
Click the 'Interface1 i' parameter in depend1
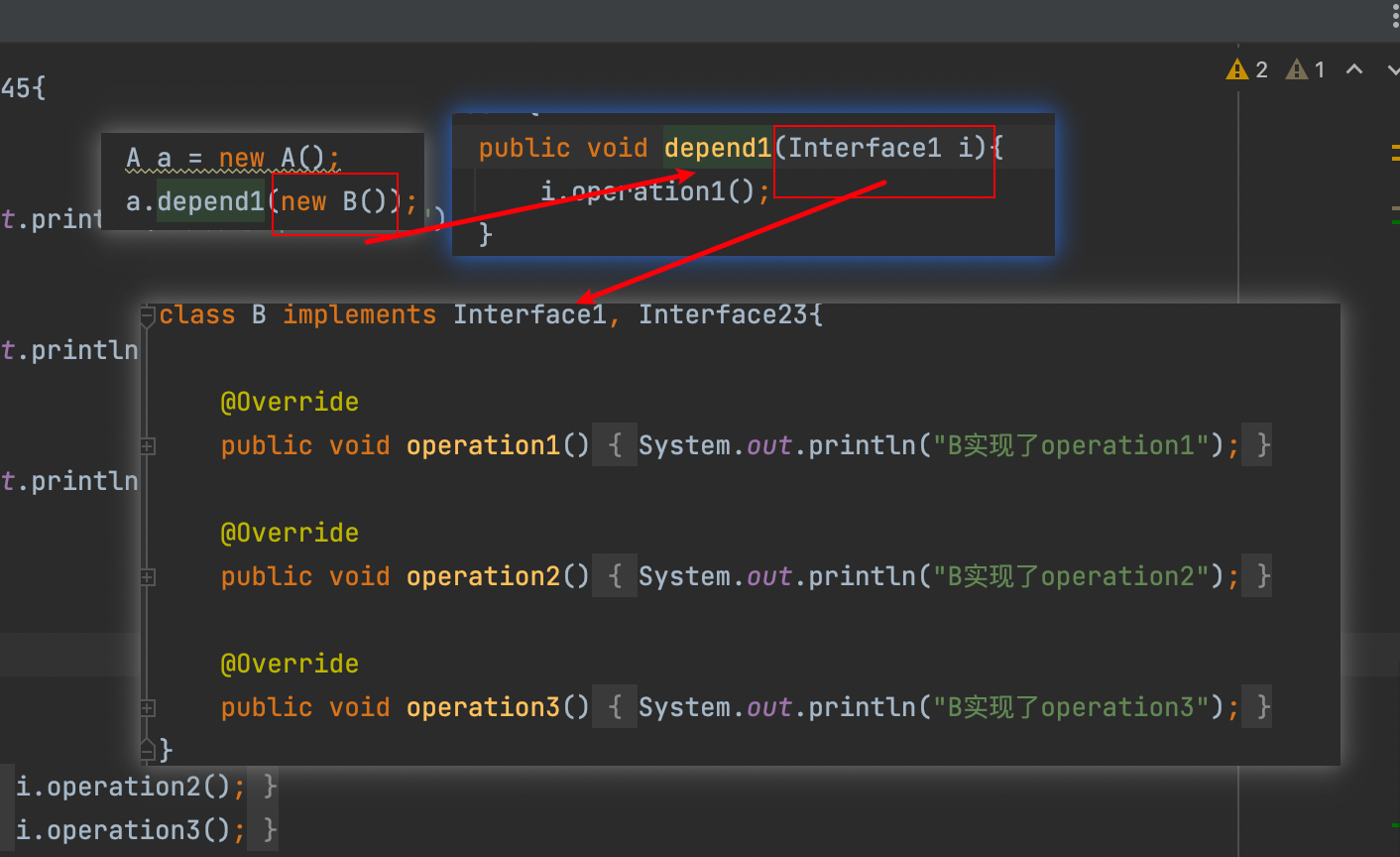pyautogui.click(x=880, y=148)
